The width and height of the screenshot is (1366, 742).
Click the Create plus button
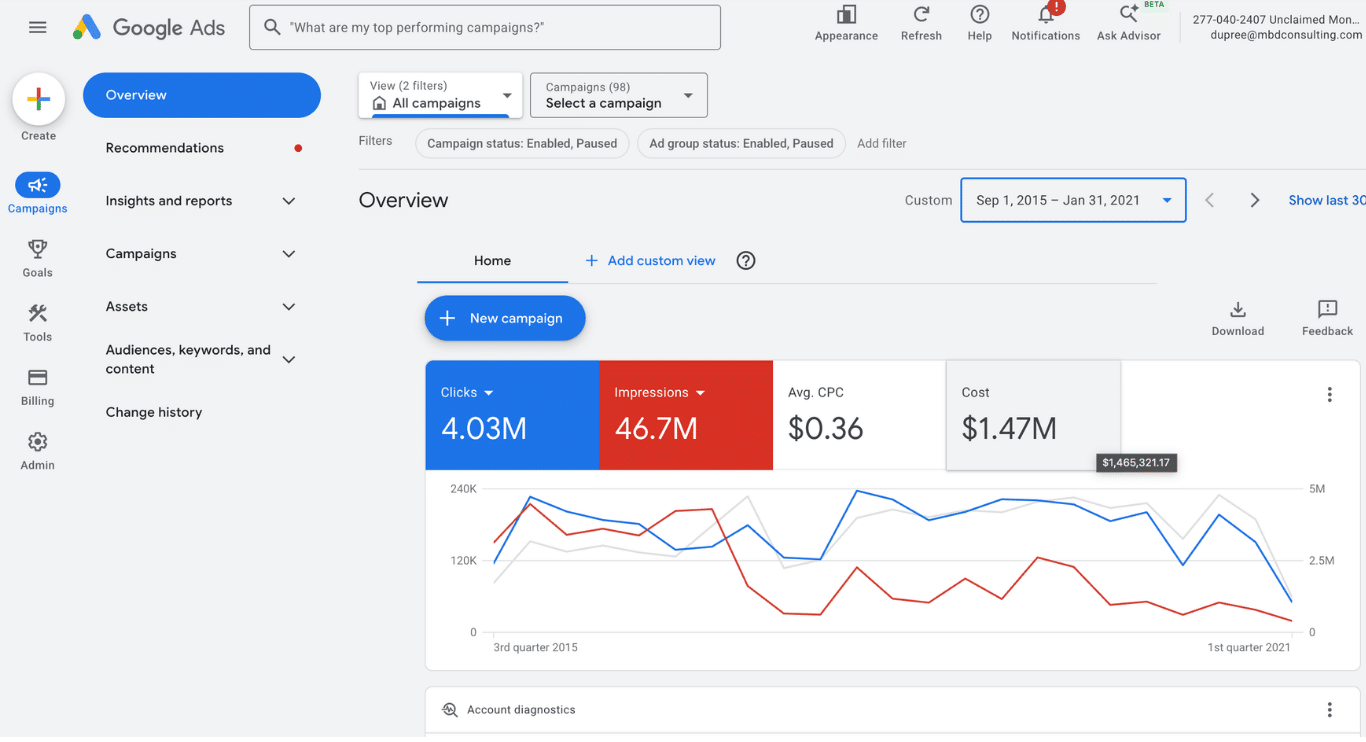[x=39, y=99]
